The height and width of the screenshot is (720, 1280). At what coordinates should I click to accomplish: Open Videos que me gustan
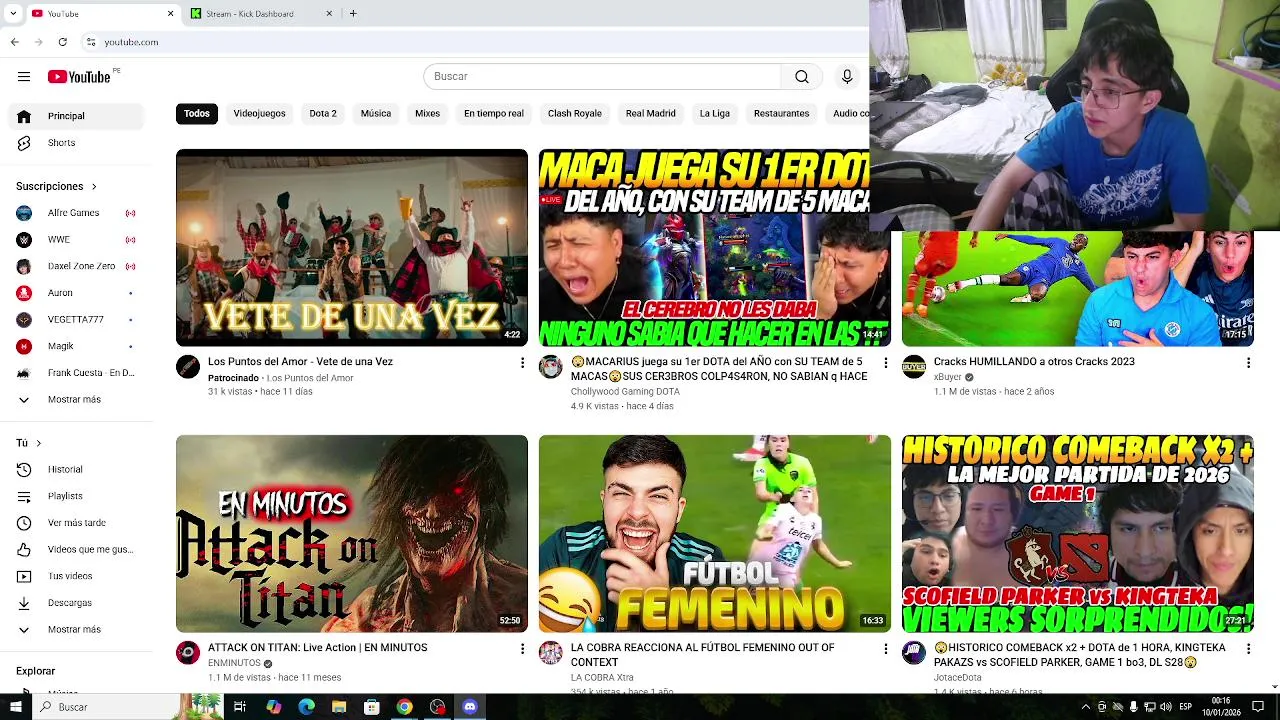(76, 550)
